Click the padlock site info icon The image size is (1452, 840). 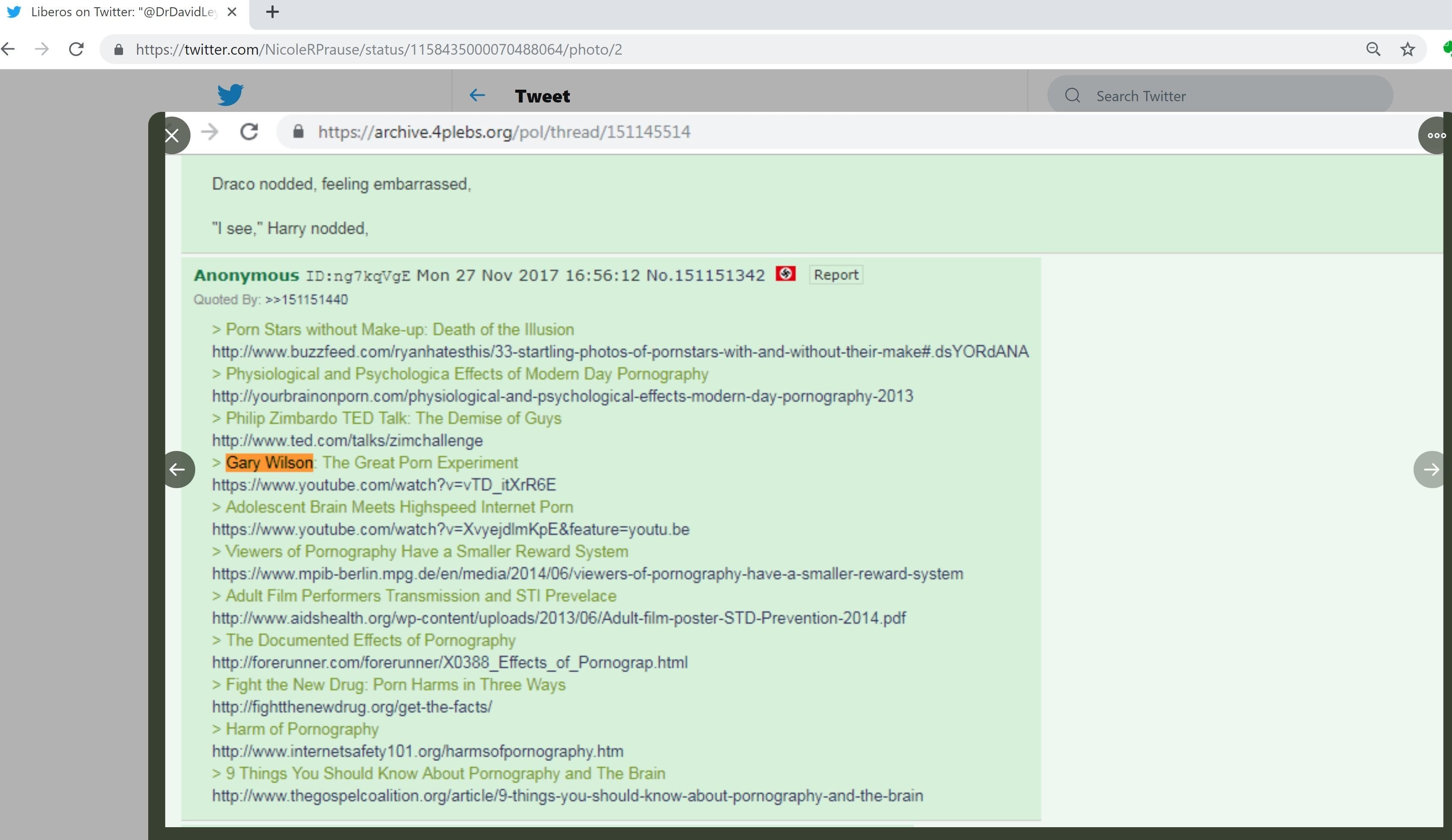[x=119, y=50]
